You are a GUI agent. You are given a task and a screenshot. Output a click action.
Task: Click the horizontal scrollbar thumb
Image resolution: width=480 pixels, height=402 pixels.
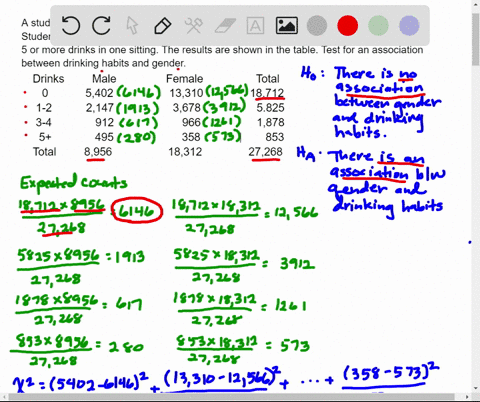click(x=231, y=397)
